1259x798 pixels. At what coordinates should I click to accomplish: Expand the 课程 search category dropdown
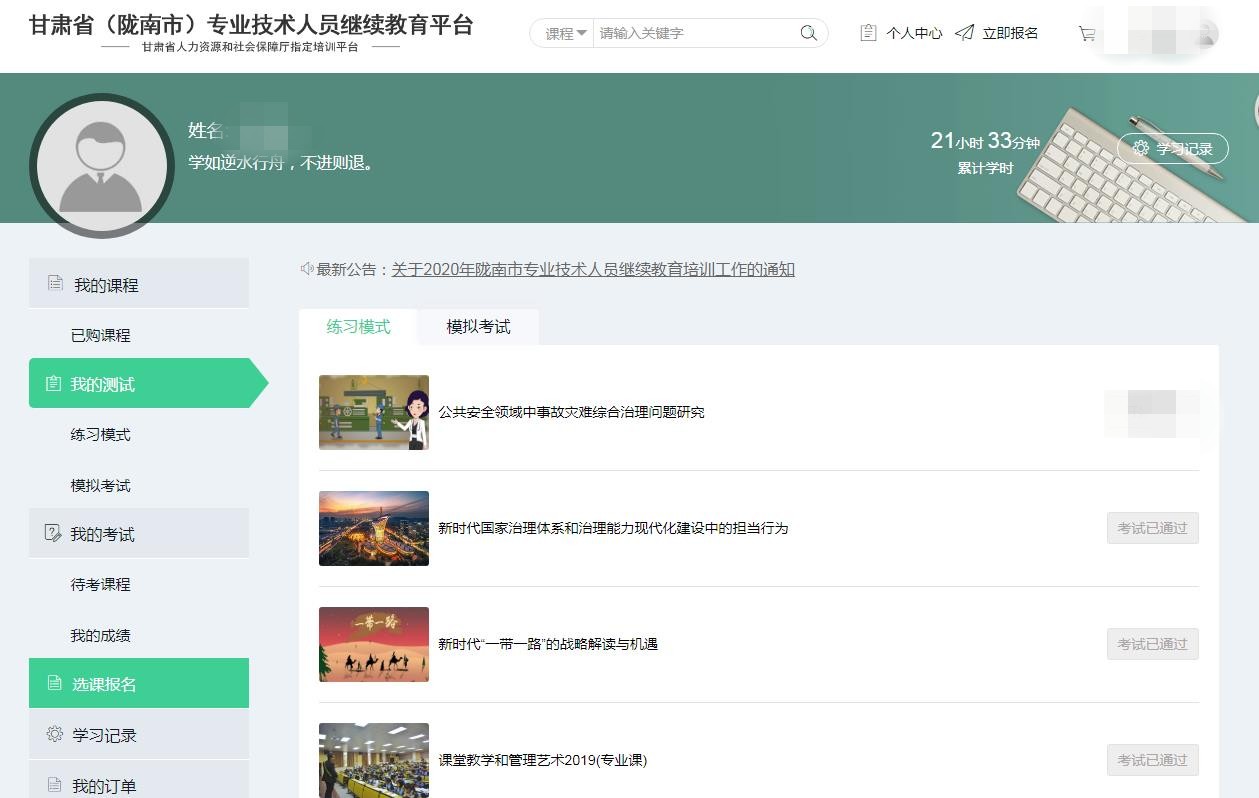coord(565,33)
